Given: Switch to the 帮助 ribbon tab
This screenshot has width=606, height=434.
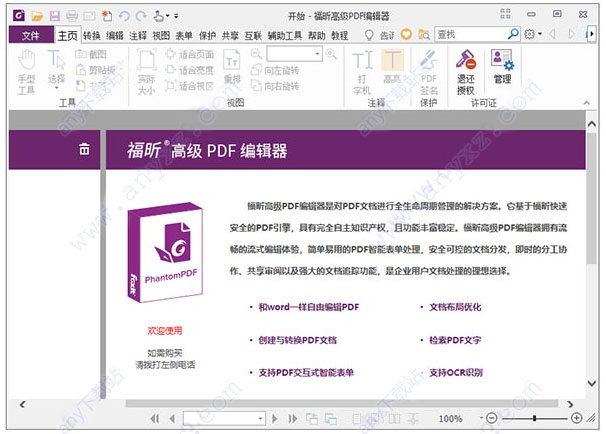Looking at the screenshot, I should coord(317,36).
